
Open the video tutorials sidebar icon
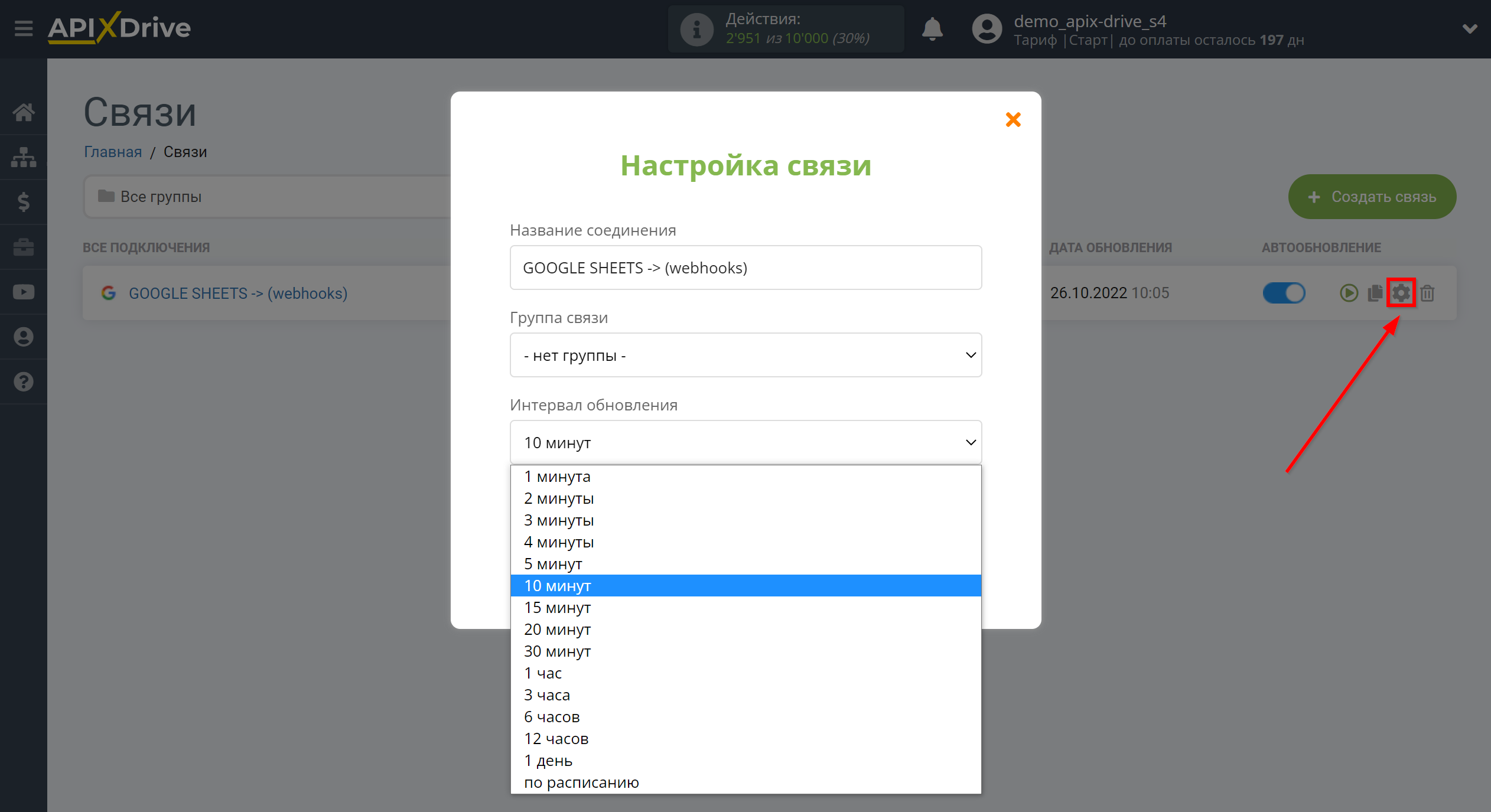tap(24, 292)
